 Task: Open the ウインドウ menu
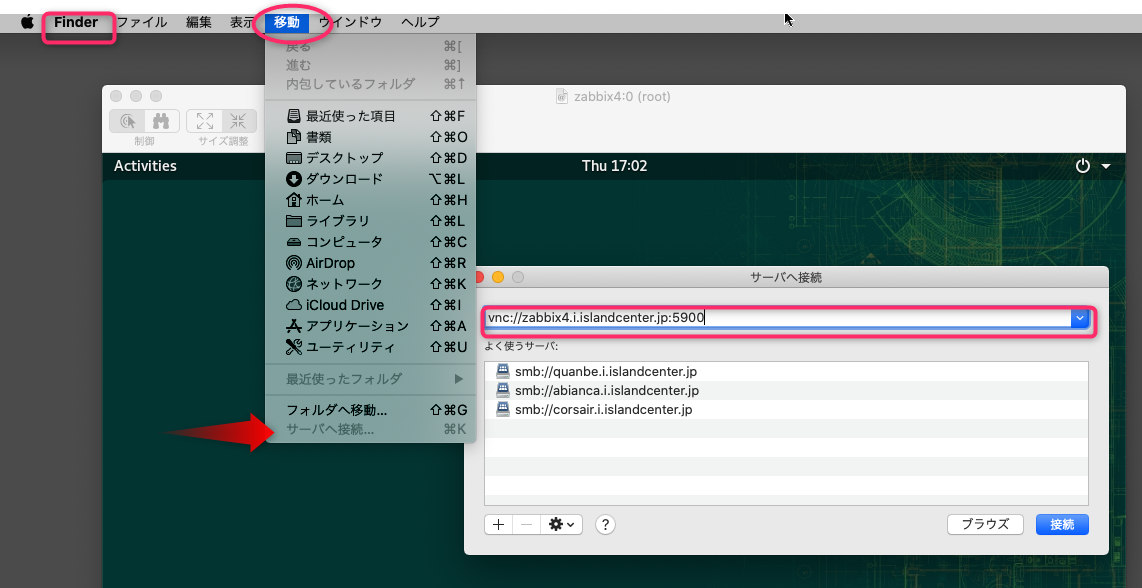[350, 22]
